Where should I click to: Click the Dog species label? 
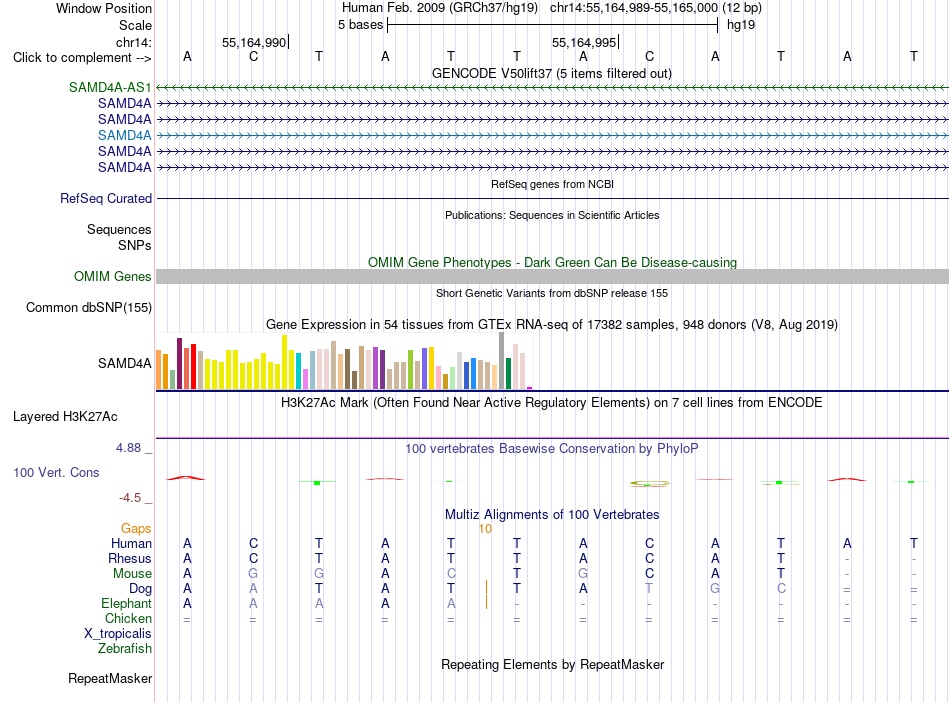click(x=140, y=588)
